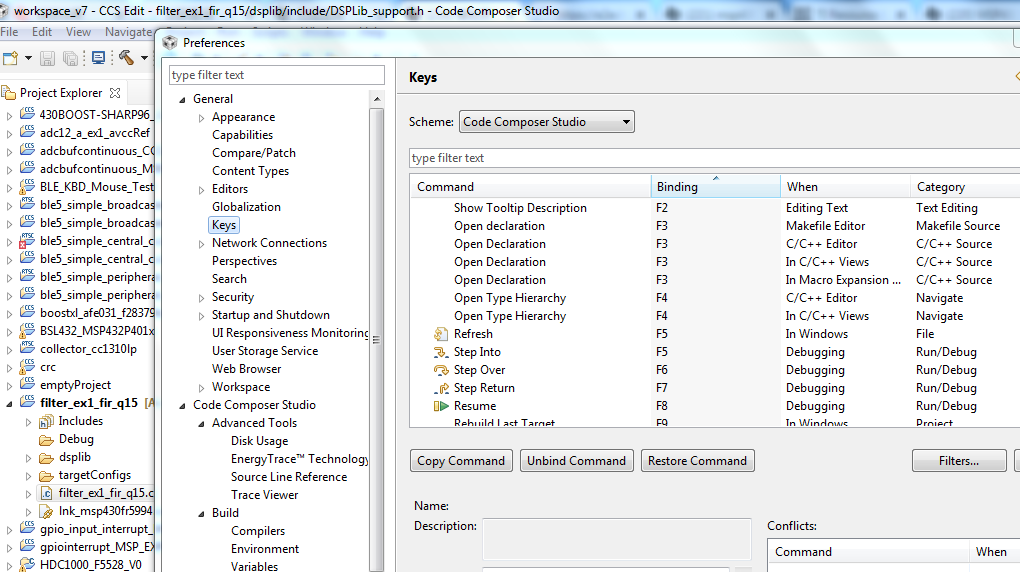Screen dimensions: 1020x572
Task: Open the View menu
Action: click(78, 32)
